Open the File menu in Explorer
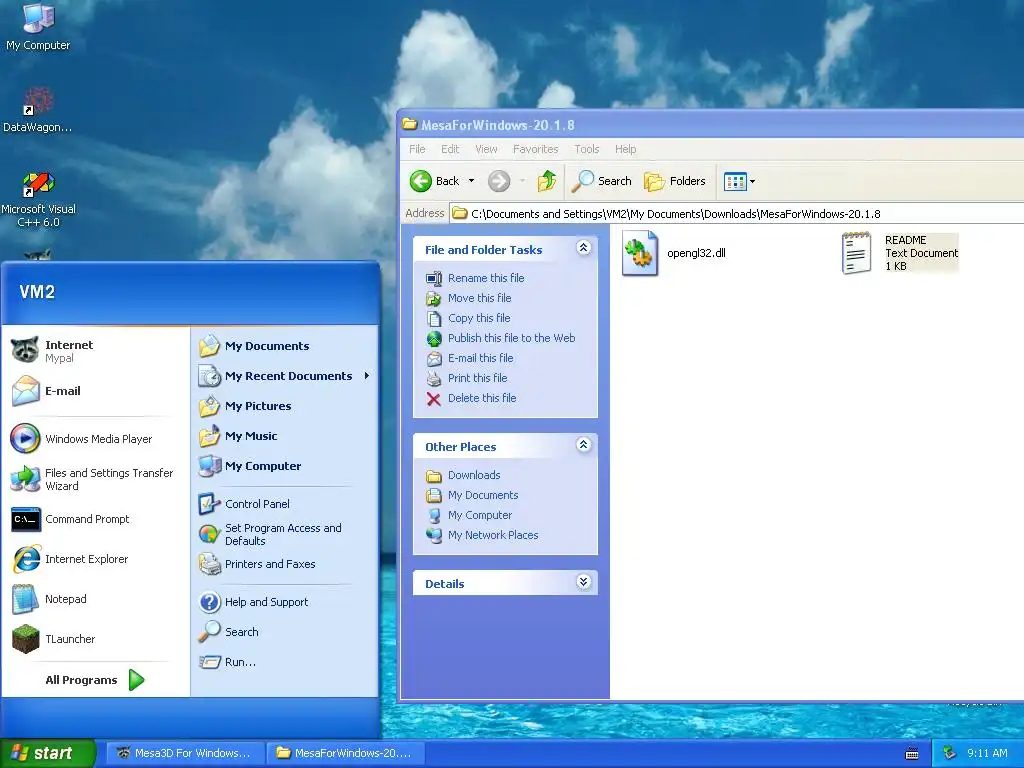Image resolution: width=1024 pixels, height=768 pixels. (x=417, y=149)
